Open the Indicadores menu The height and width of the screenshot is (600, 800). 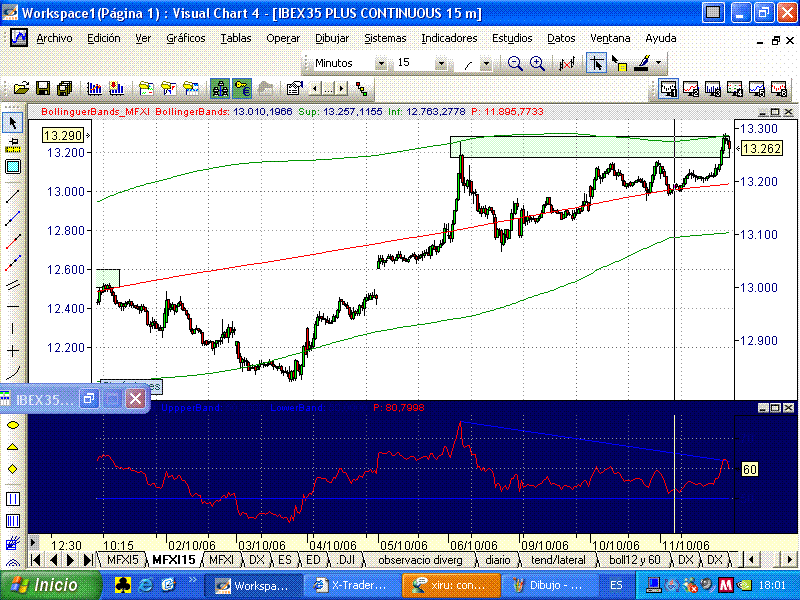pos(449,38)
